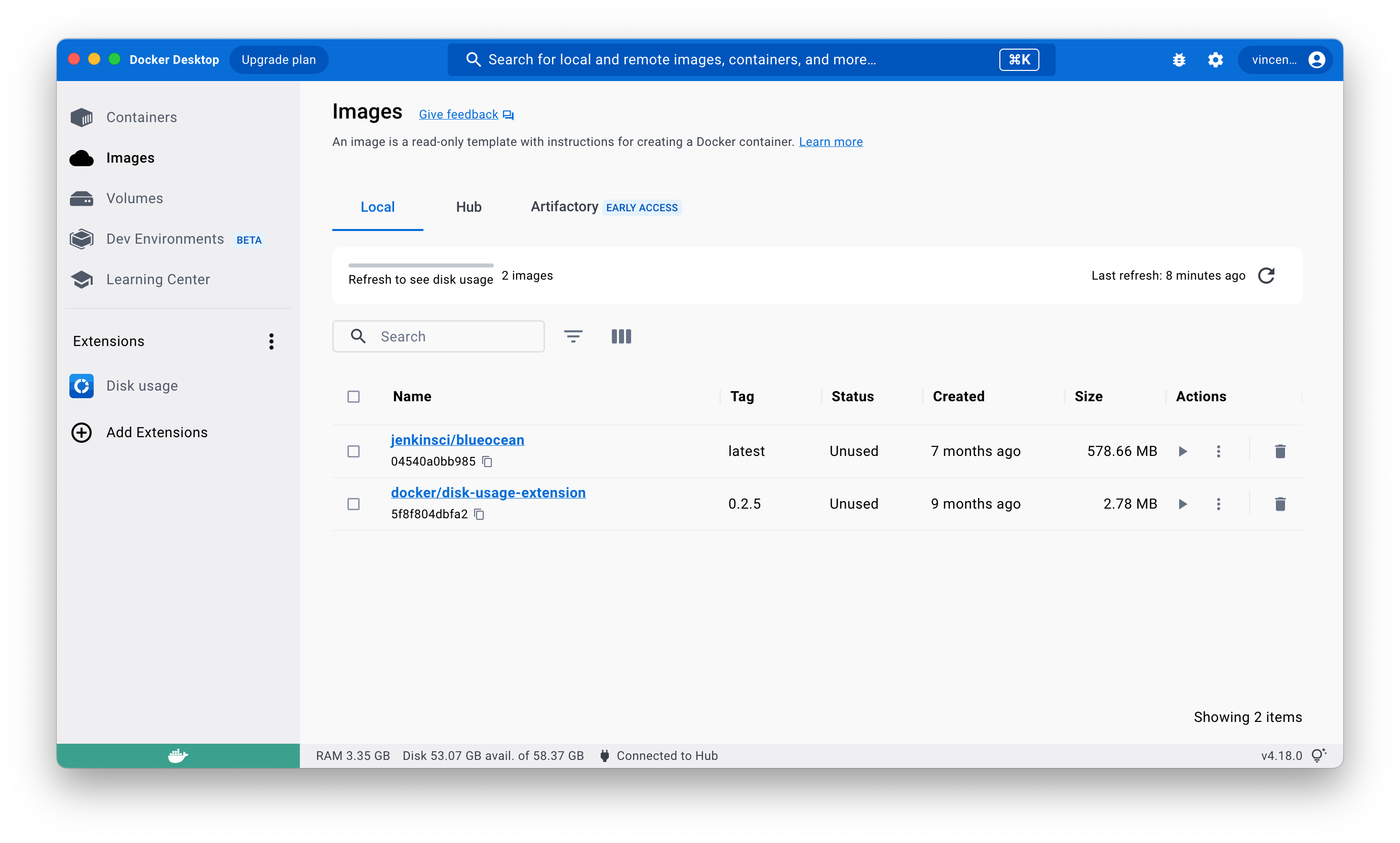
Task: Click the 'Last refresh: 8 minutes ago' text
Action: point(1169,276)
